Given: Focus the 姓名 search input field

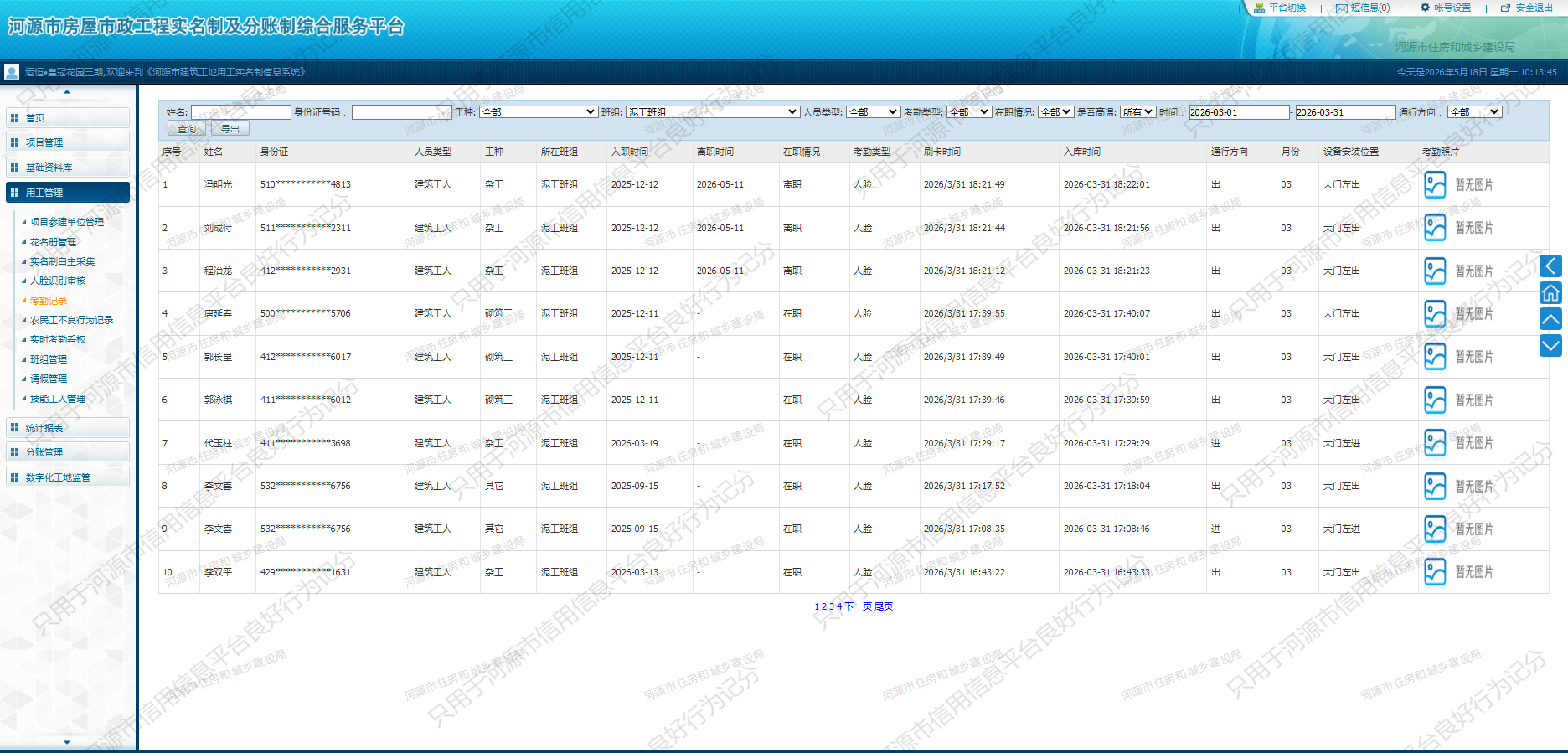Looking at the screenshot, I should pyautogui.click(x=241, y=112).
